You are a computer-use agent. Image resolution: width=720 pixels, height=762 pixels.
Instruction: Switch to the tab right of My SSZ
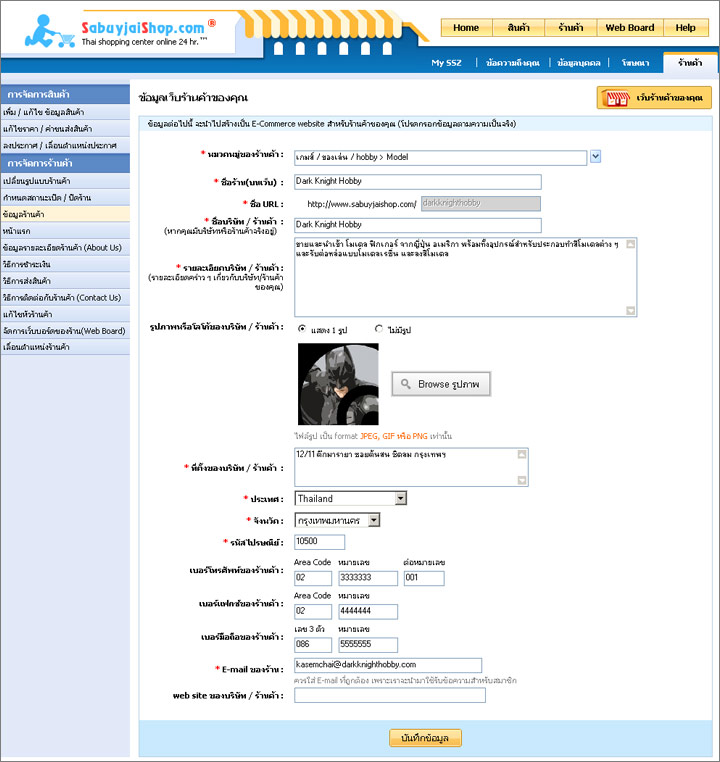[x=513, y=63]
